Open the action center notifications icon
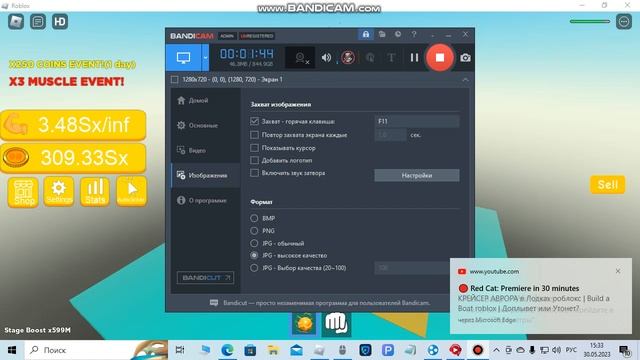Viewport: 640px width, 360px height. [x=624, y=350]
